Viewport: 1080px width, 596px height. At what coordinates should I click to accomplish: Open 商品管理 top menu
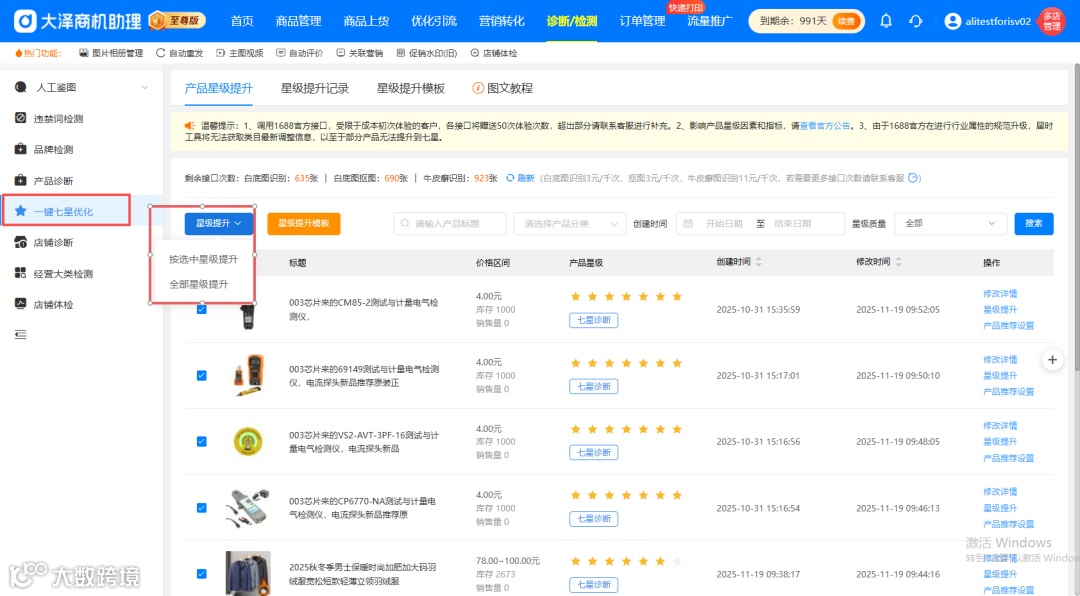298,21
